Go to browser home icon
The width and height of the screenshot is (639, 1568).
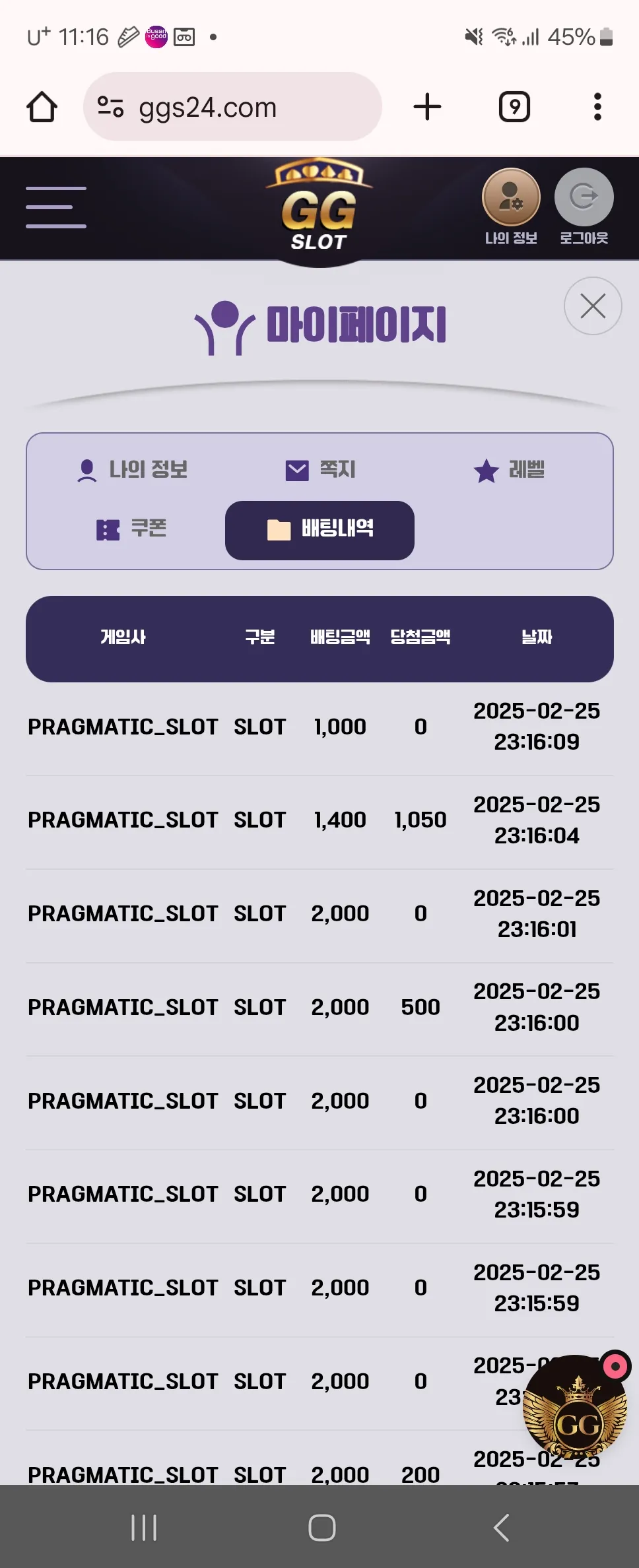[x=42, y=107]
